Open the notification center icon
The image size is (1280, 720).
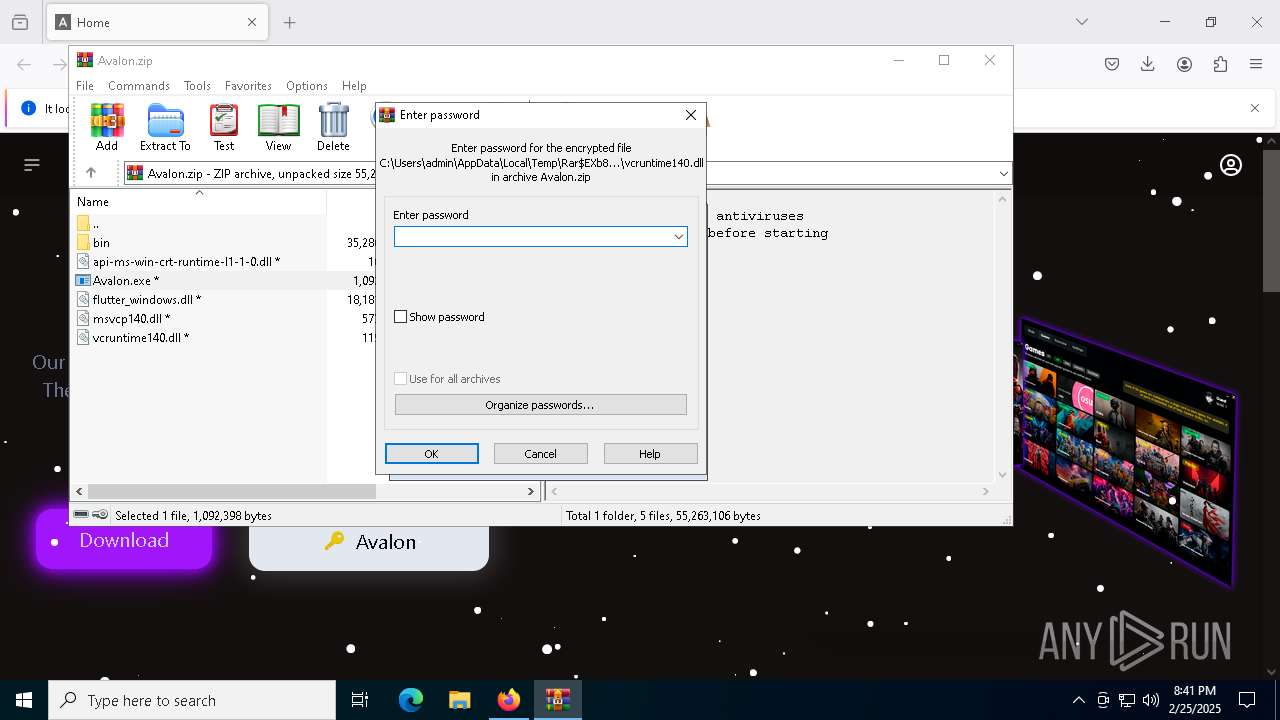coord(1247,700)
